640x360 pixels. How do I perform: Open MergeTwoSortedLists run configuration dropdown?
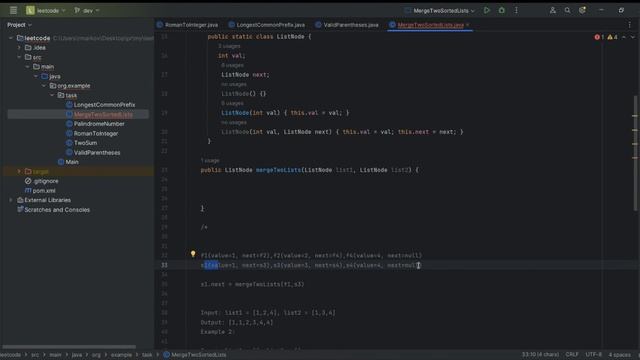pyautogui.click(x=440, y=11)
